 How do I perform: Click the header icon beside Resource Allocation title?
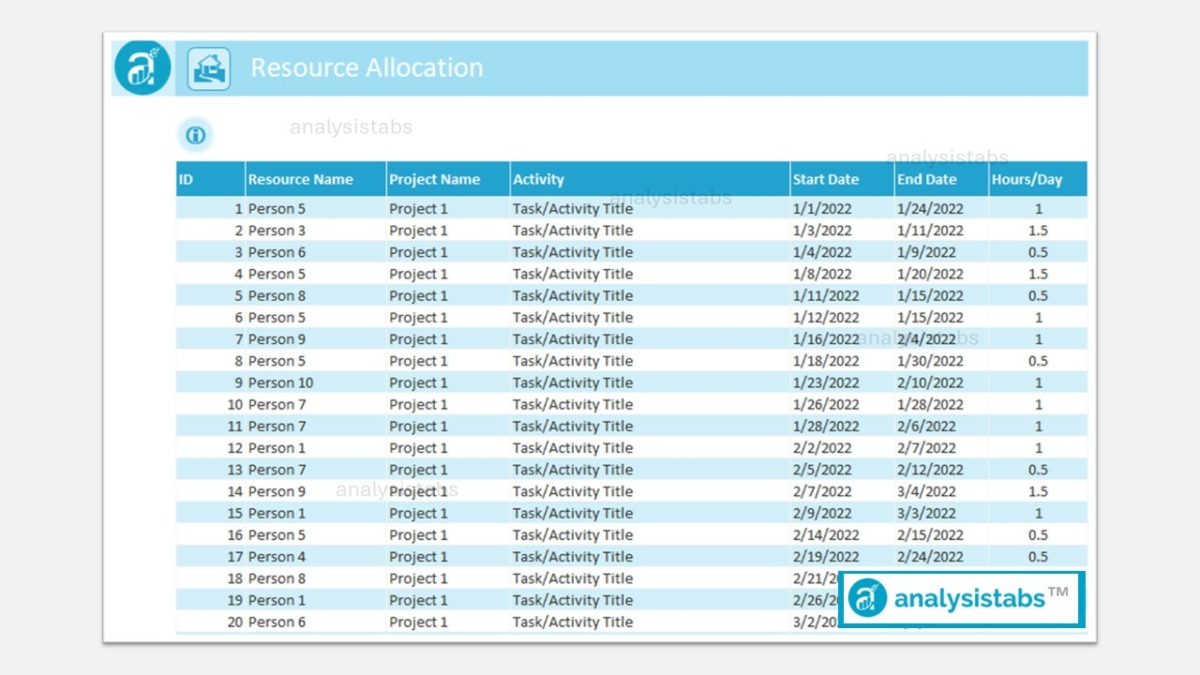click(208, 68)
